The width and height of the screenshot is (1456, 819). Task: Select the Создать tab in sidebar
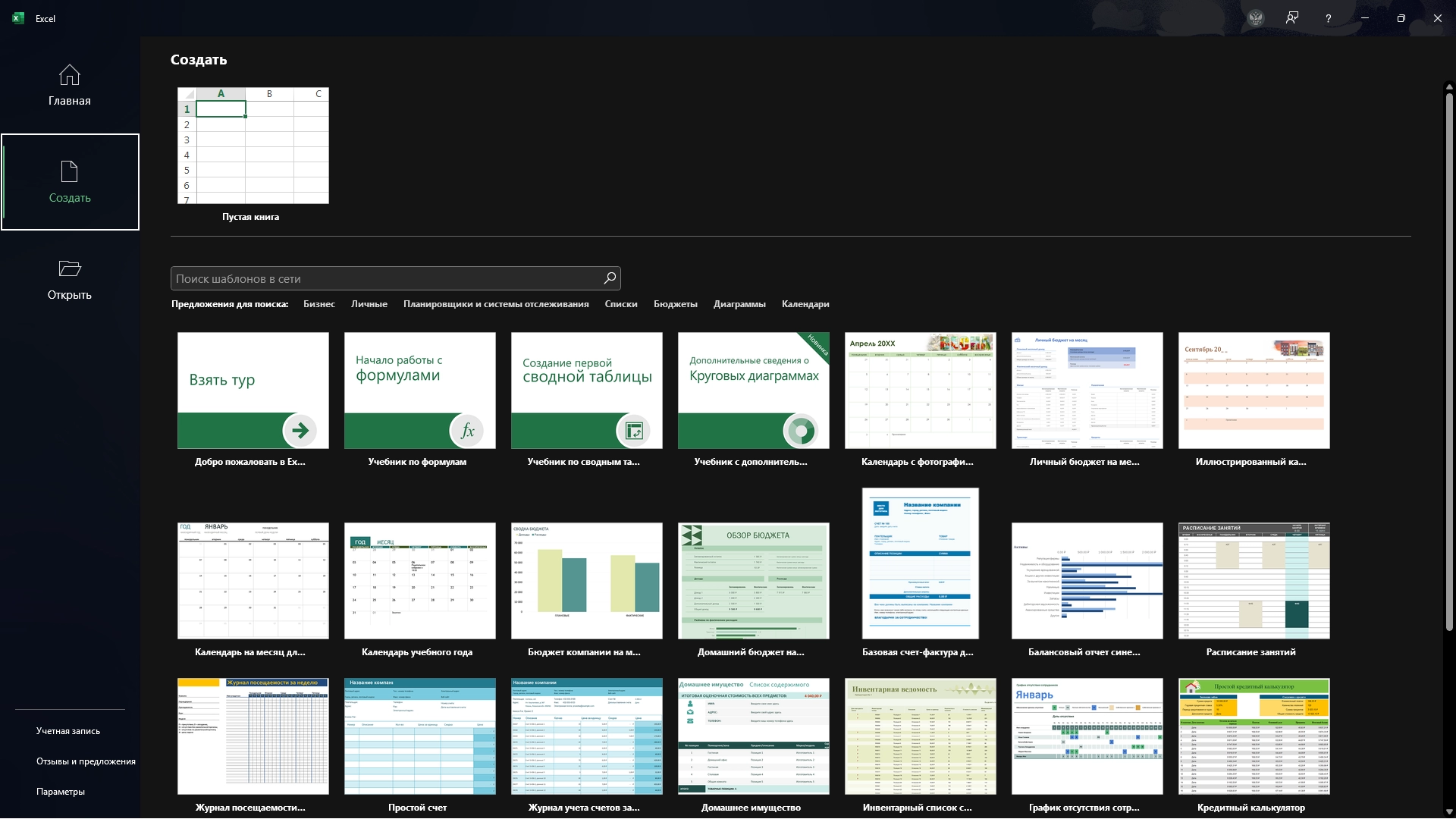[70, 182]
